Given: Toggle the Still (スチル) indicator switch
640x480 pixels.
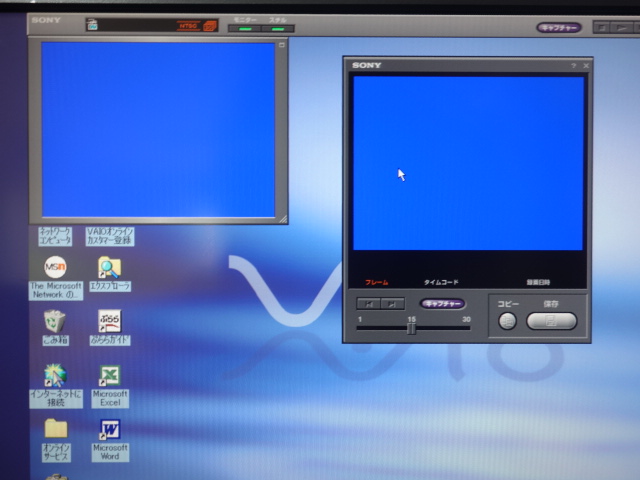Looking at the screenshot, I should [277, 28].
